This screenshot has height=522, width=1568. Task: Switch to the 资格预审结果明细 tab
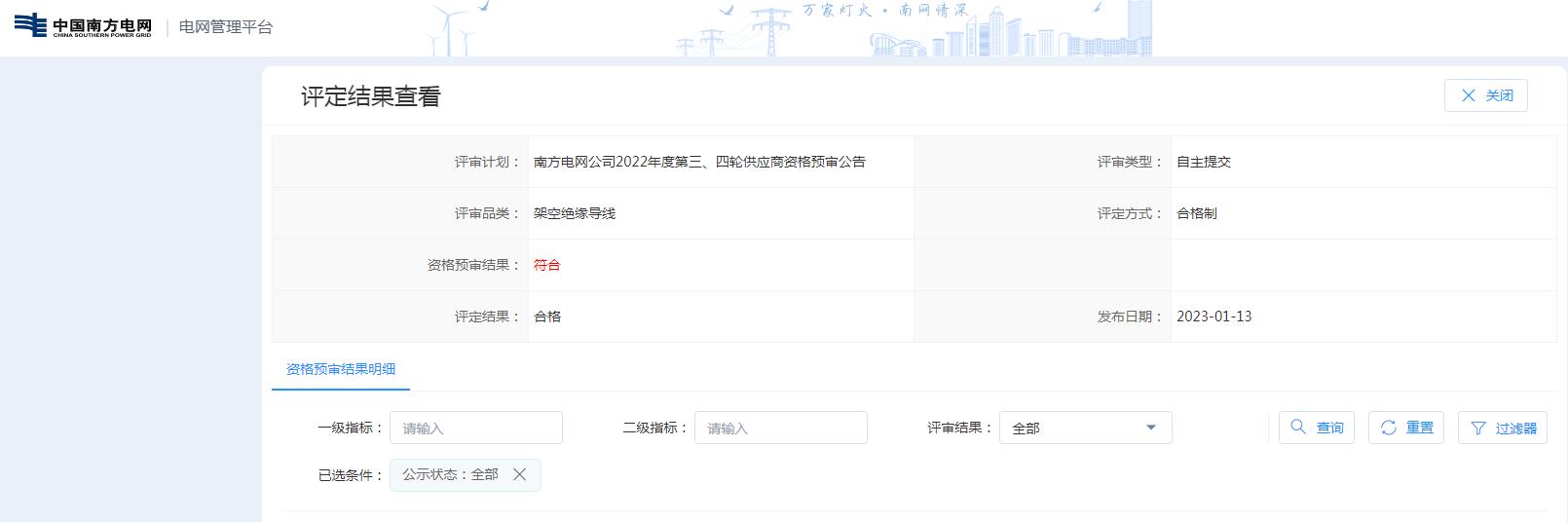click(x=341, y=369)
